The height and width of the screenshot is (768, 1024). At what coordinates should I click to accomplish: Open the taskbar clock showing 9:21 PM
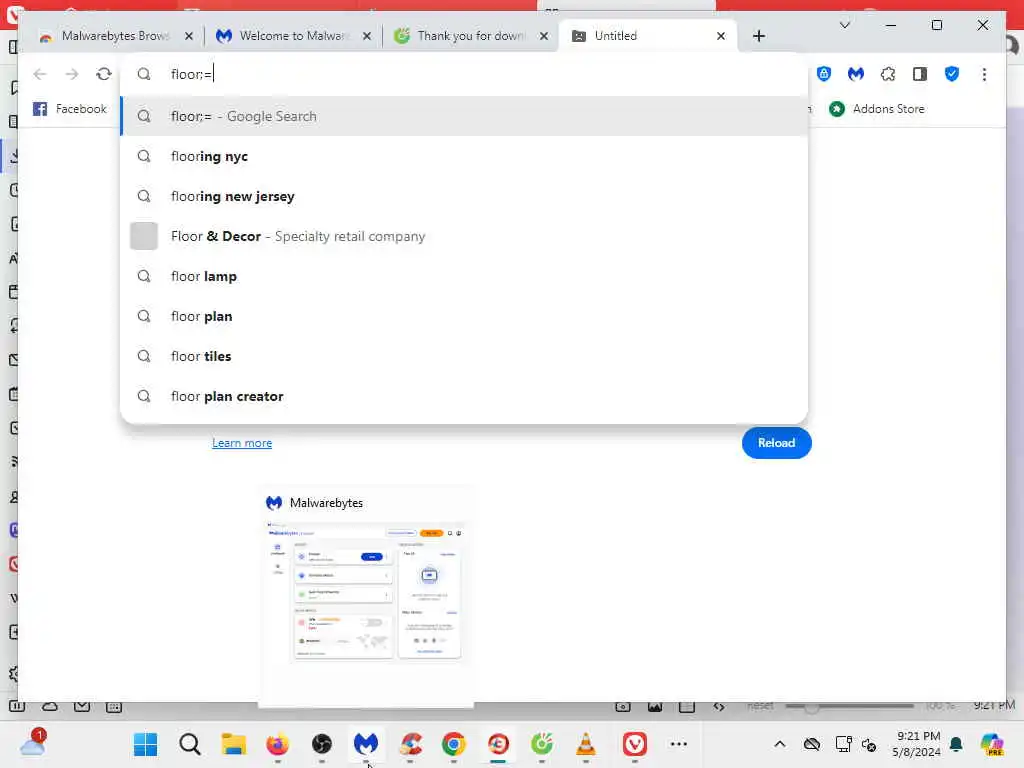point(917,744)
